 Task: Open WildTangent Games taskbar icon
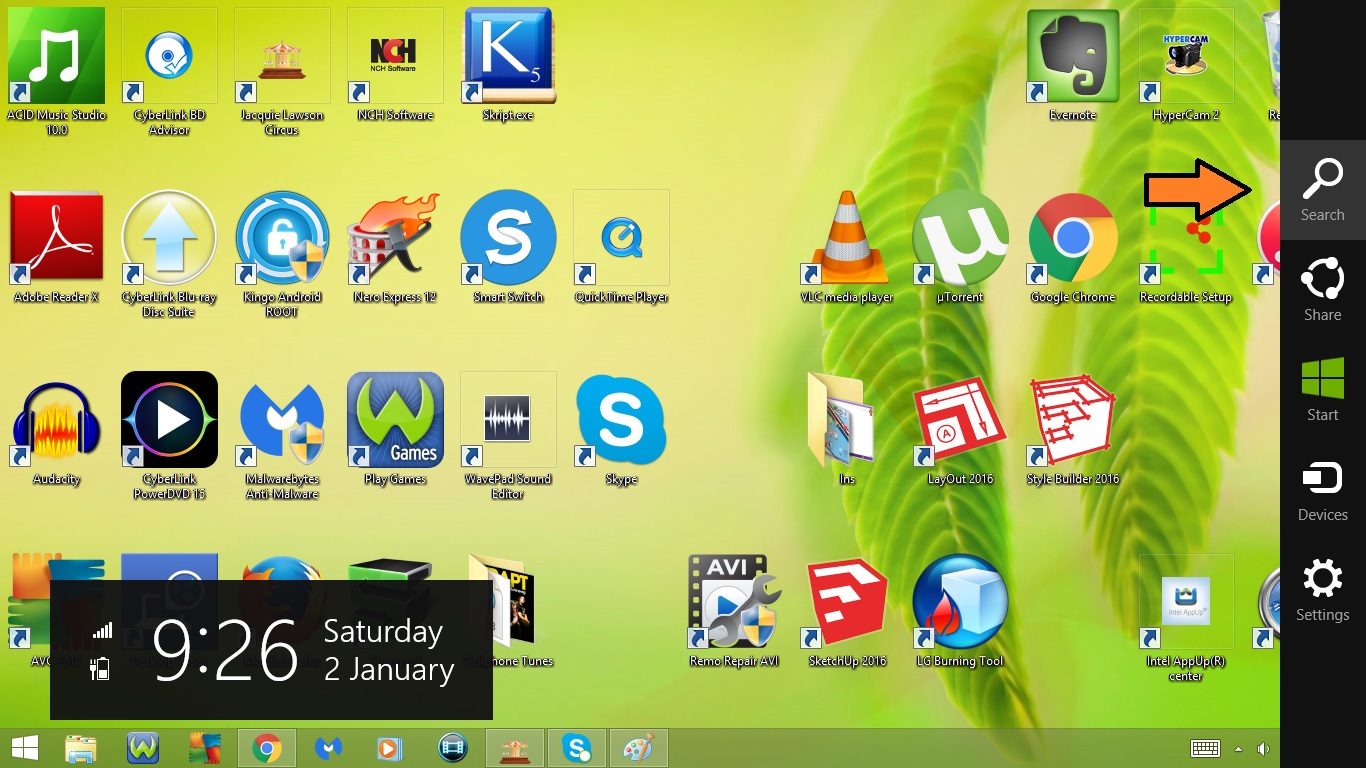[x=143, y=748]
